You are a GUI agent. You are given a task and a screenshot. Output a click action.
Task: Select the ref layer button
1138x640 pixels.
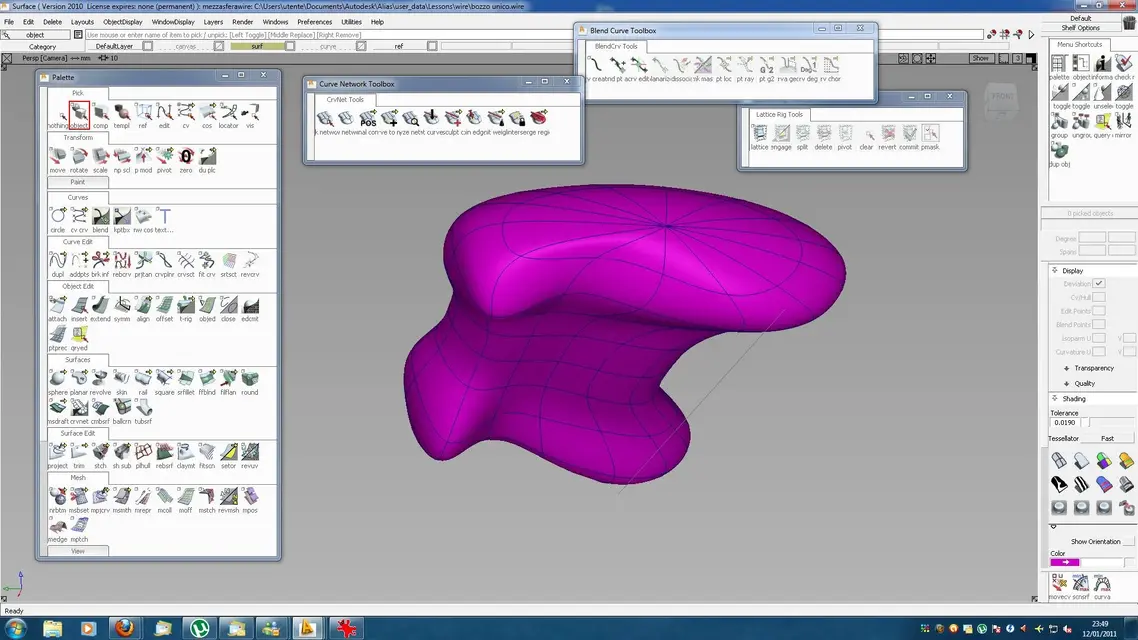point(398,46)
